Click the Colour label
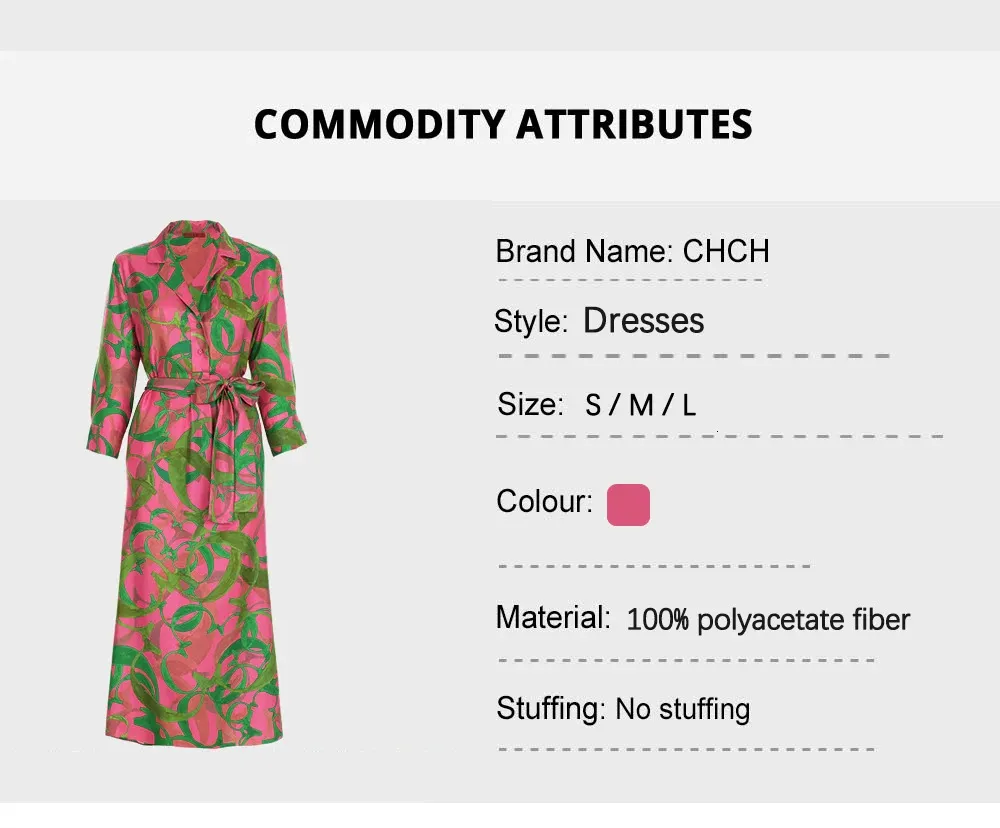The width and height of the screenshot is (1000, 828). (x=544, y=501)
